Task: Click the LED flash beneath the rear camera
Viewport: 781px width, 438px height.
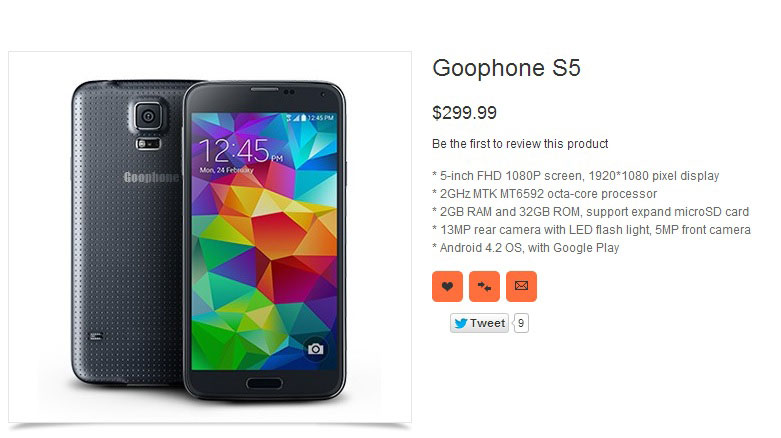Action: pos(148,144)
